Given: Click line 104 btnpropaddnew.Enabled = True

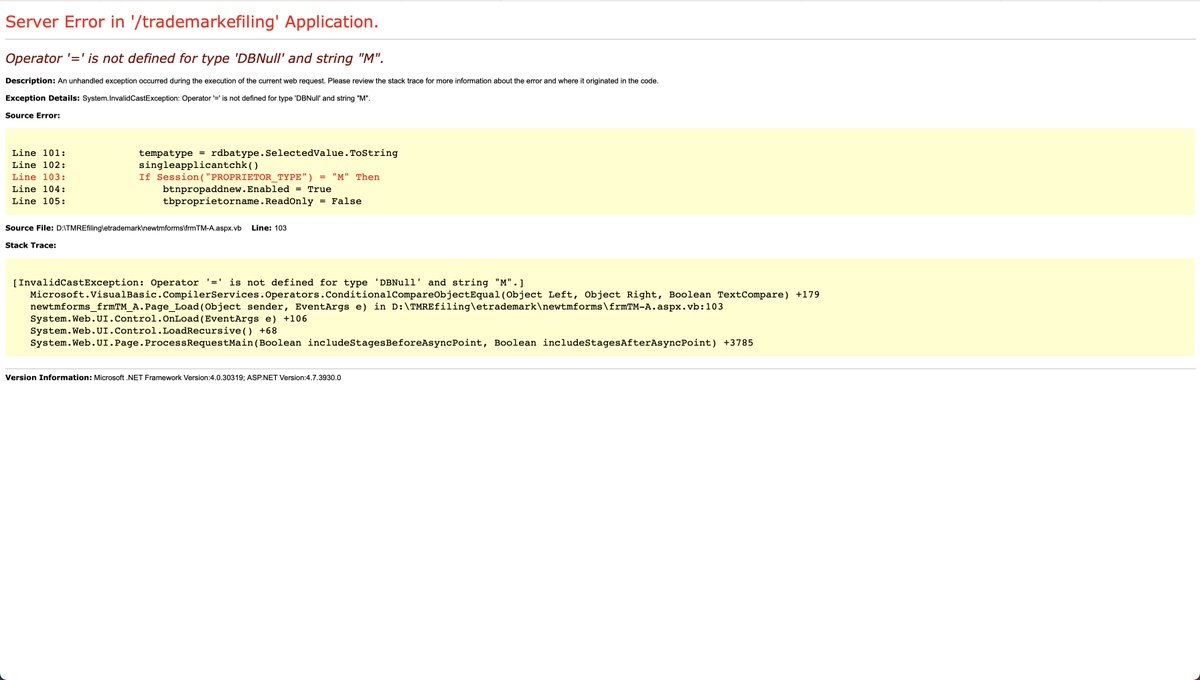Looking at the screenshot, I should coord(172,189).
